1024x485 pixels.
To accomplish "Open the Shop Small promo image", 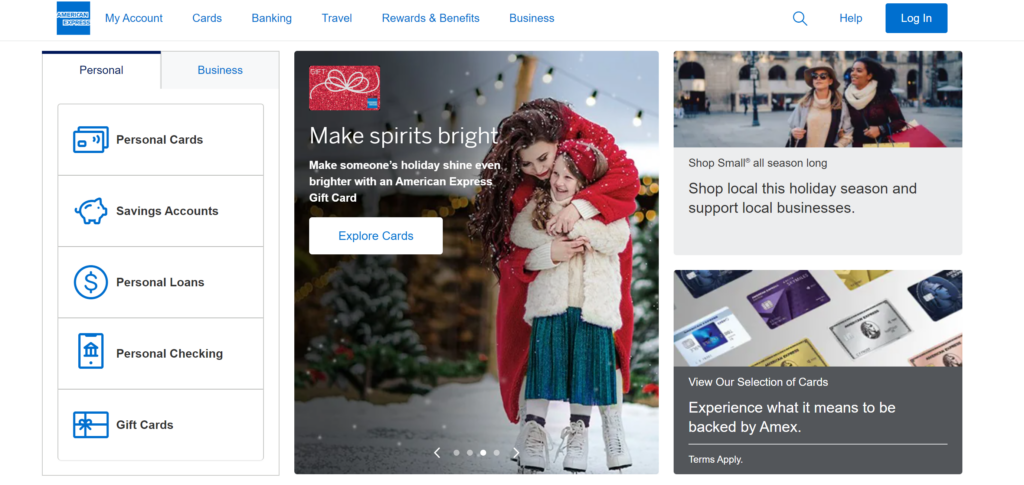I will (818, 99).
